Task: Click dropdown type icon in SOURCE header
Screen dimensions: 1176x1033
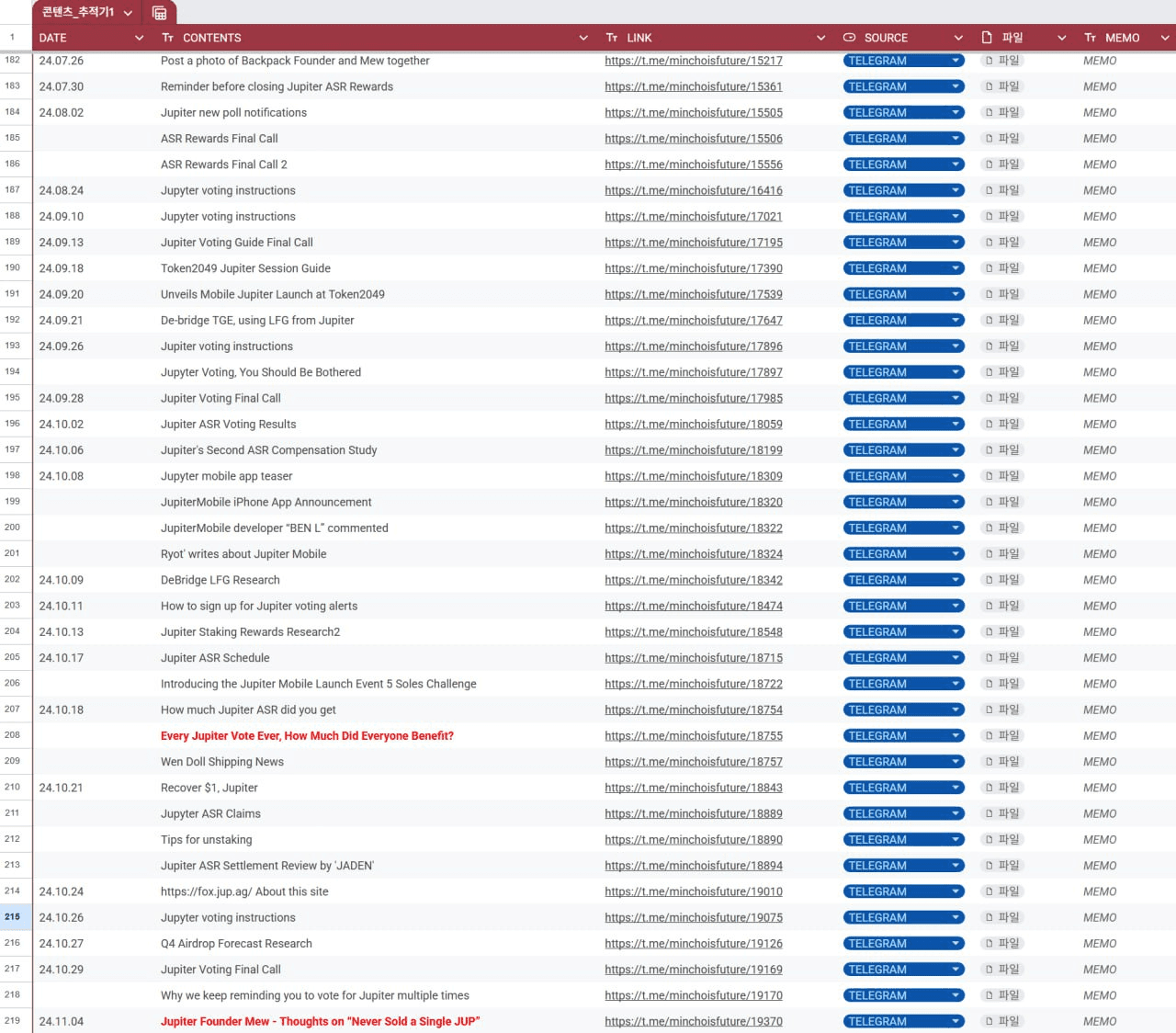Action: click(850, 38)
